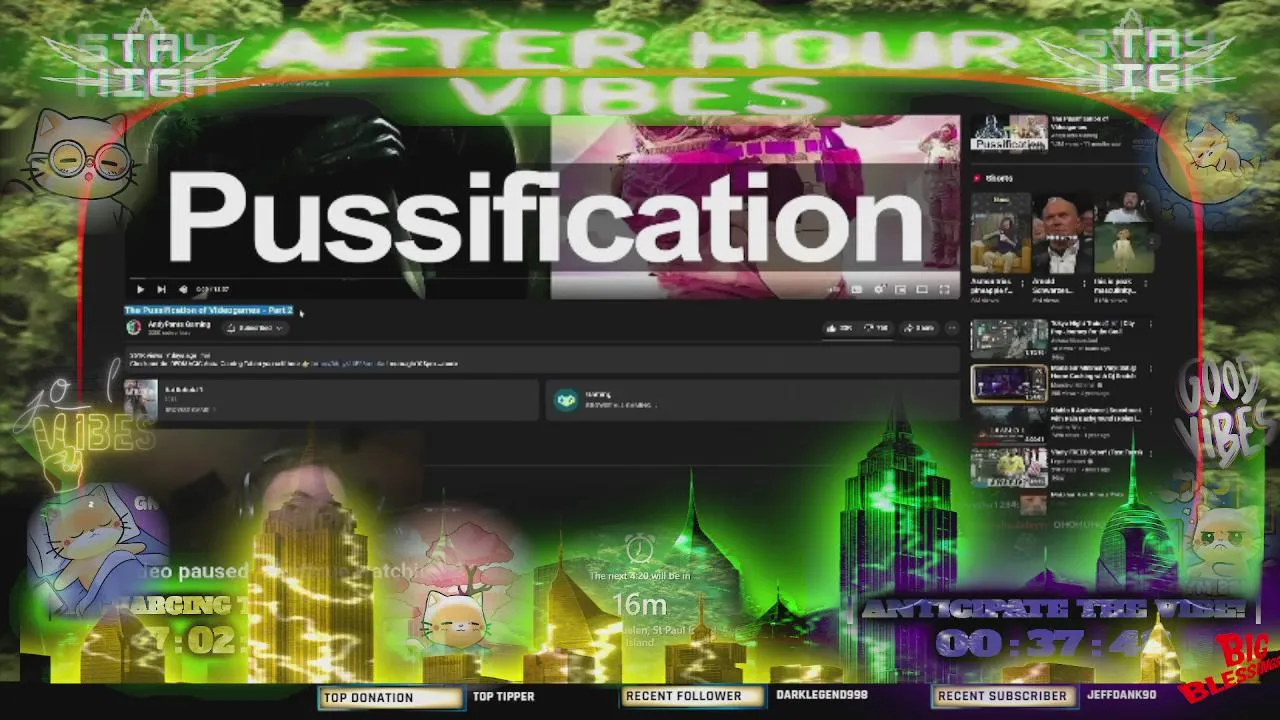Click the 16m countdown text
The image size is (1280, 720).
pyautogui.click(x=640, y=605)
